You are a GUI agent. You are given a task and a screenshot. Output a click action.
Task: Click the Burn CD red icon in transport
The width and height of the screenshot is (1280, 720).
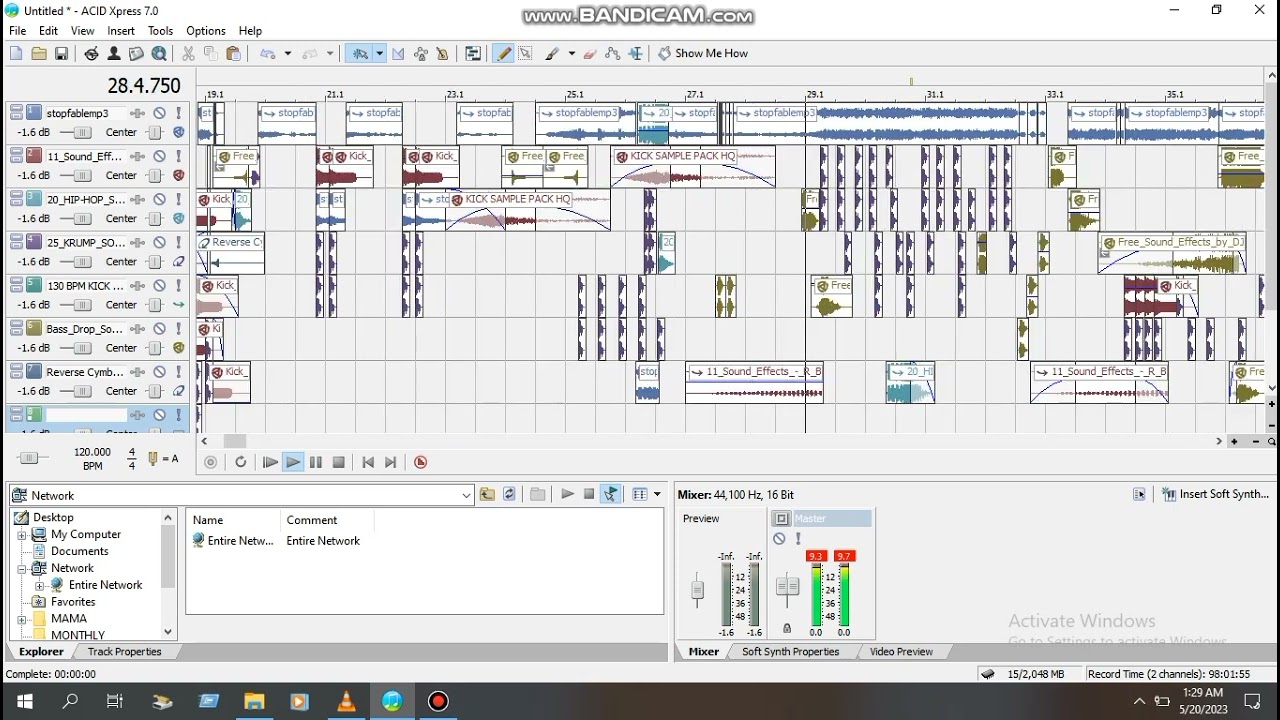coord(420,462)
